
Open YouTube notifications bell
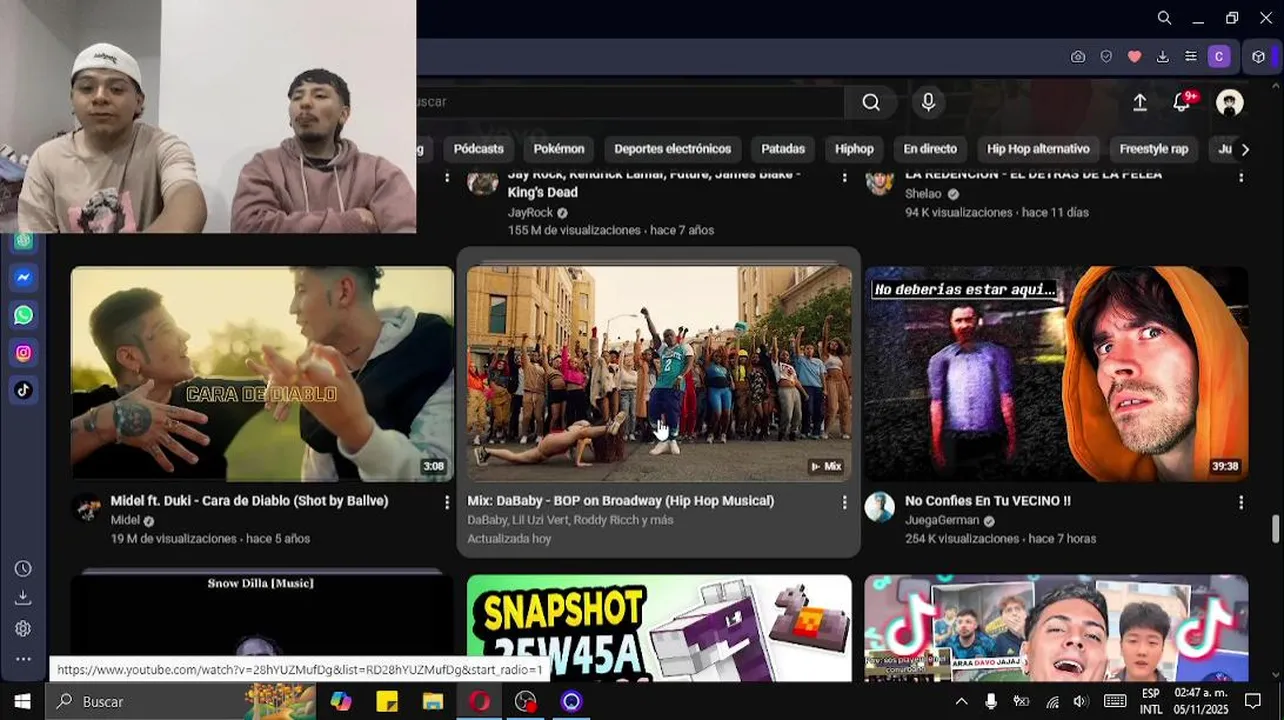tap(1182, 102)
